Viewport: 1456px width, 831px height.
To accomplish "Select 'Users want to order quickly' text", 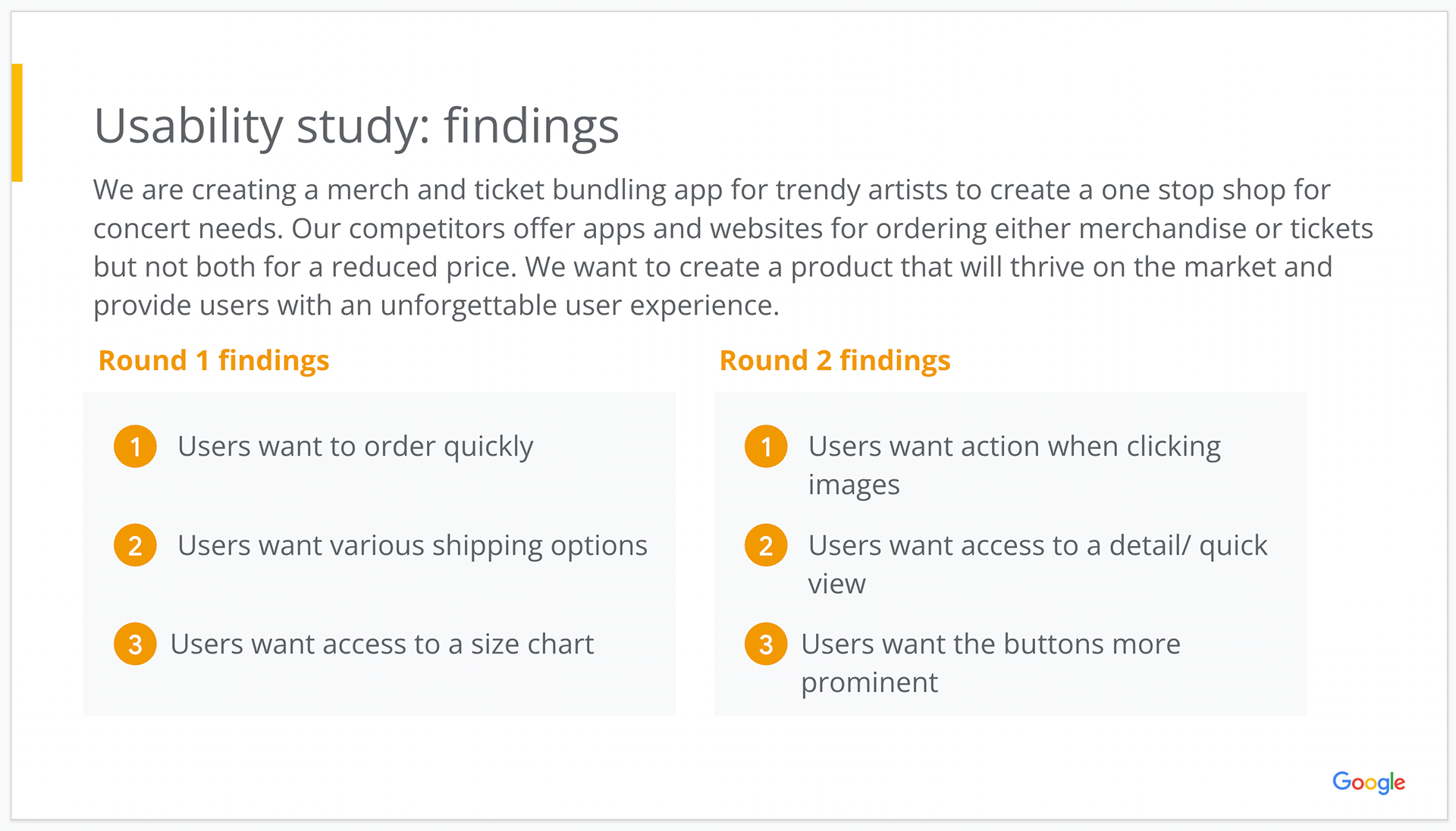I will click(355, 447).
